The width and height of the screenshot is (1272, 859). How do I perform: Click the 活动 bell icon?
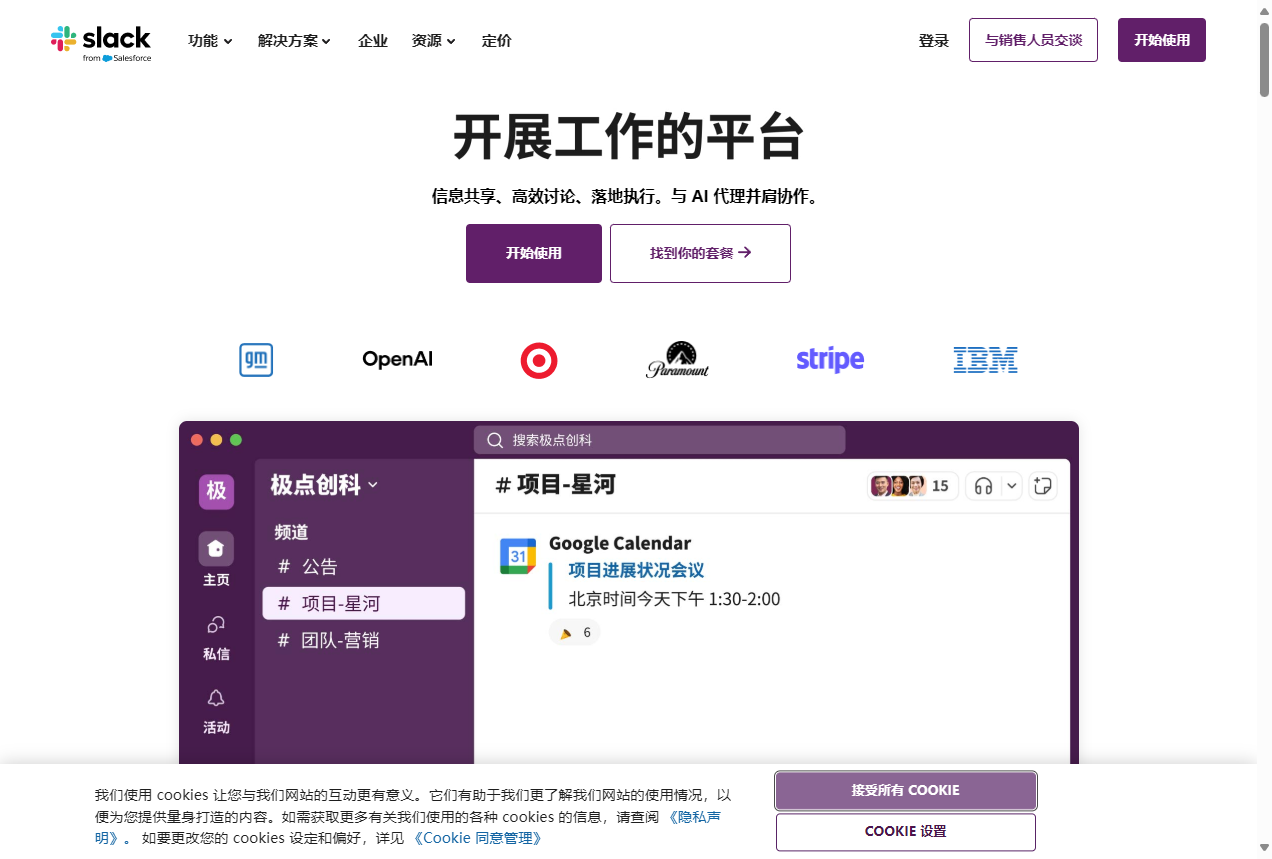[x=216, y=698]
